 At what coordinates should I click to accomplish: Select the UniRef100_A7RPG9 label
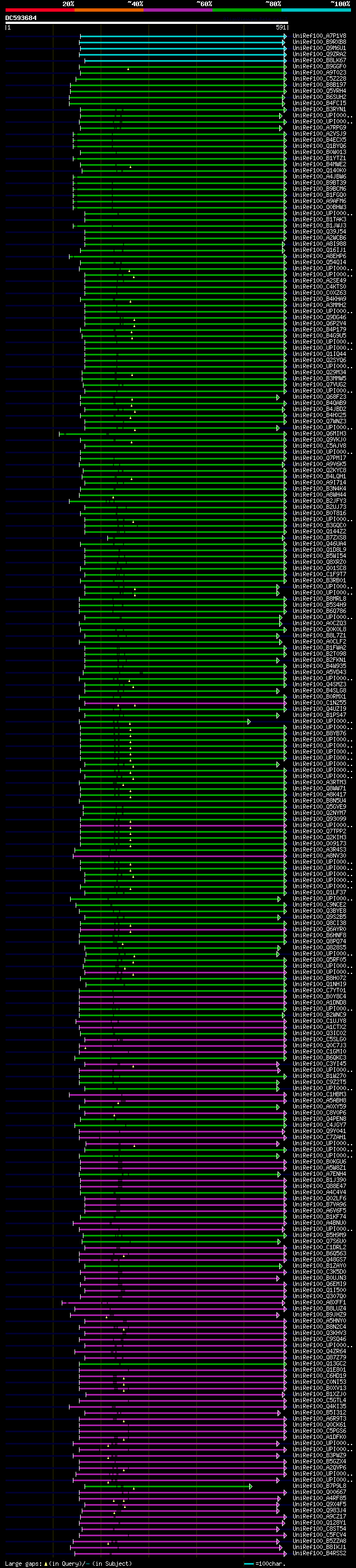click(x=319, y=128)
